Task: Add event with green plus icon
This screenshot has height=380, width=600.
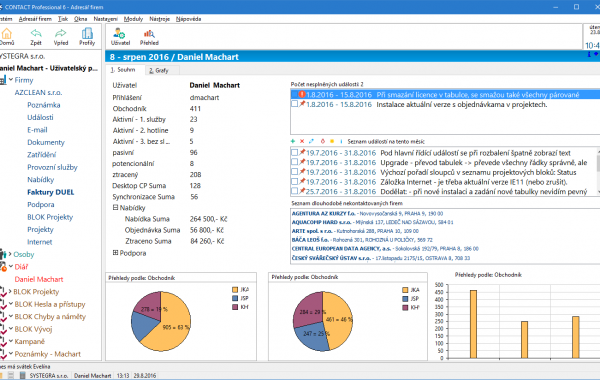Action: click(x=293, y=141)
